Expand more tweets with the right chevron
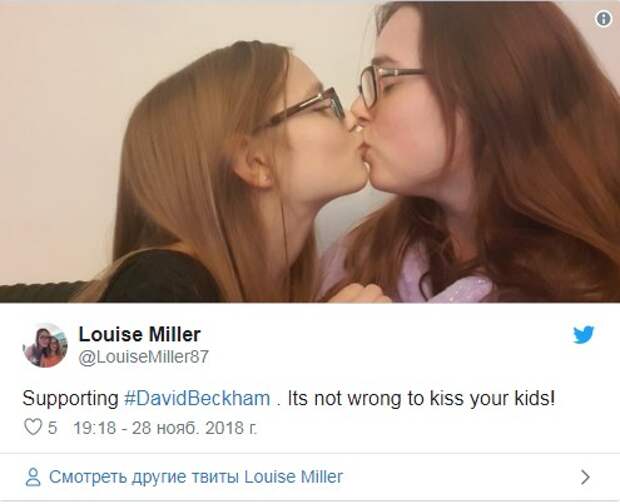The image size is (620, 504). pos(586,477)
